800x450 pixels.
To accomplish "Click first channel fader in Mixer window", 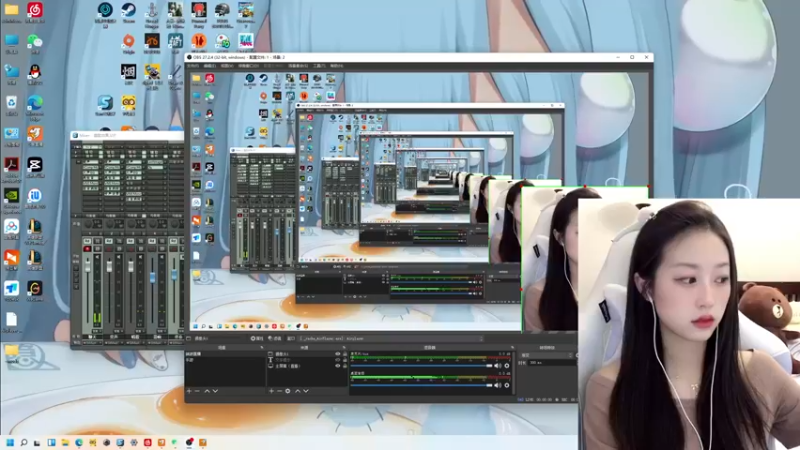I will click(87, 267).
